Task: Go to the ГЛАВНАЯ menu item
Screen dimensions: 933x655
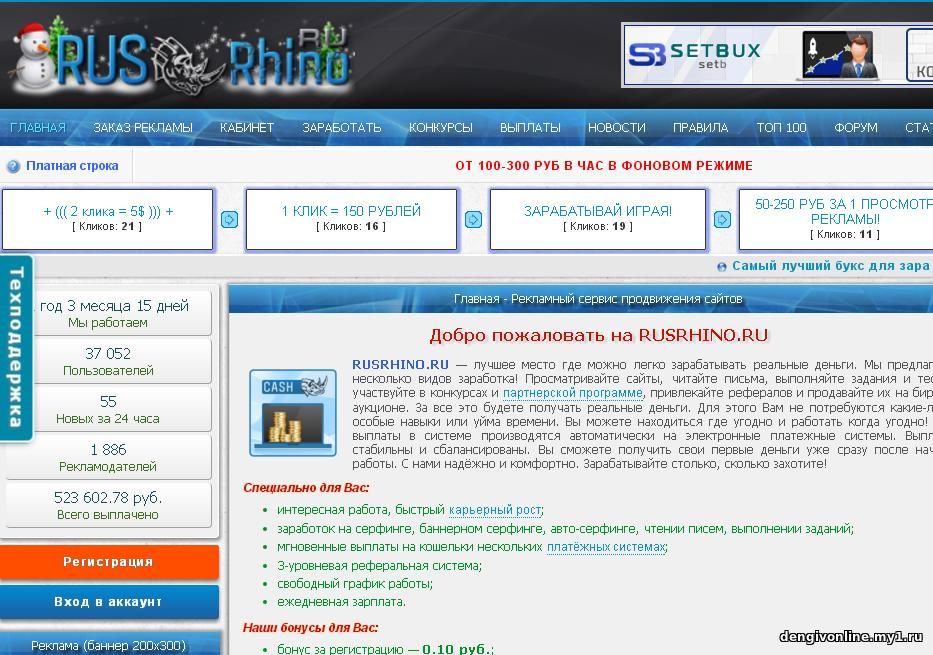Action: point(38,127)
